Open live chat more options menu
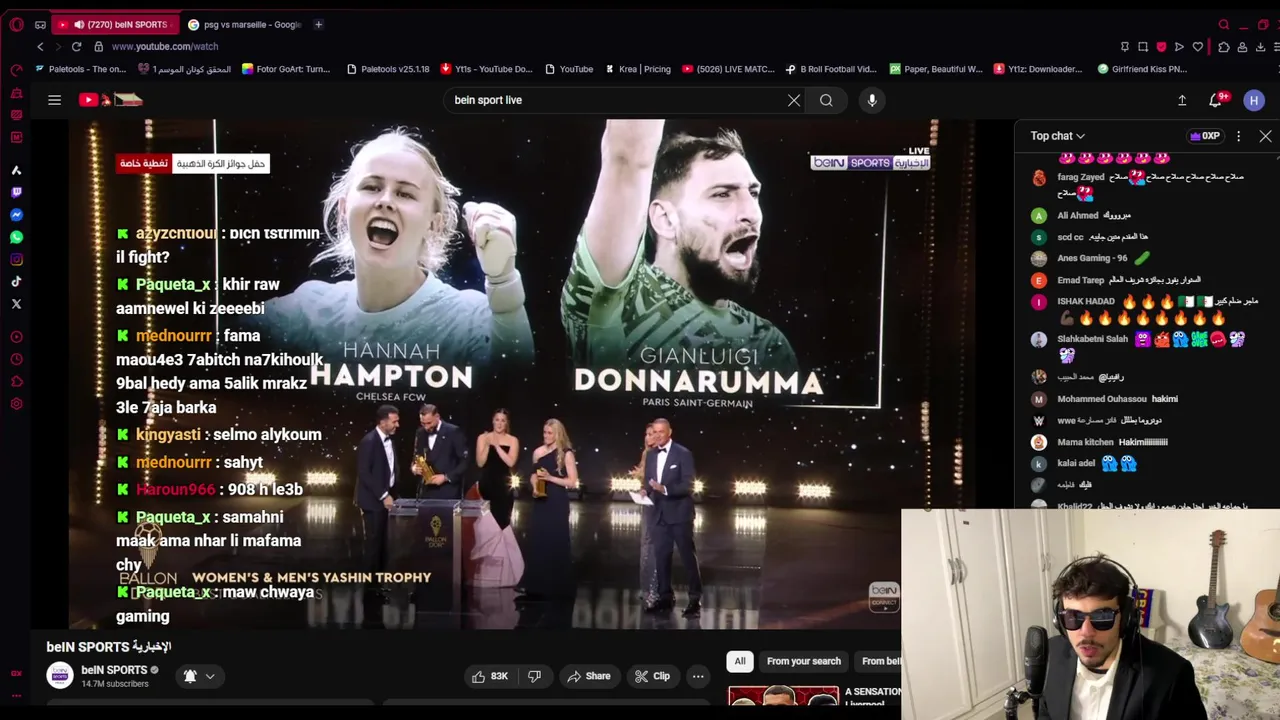Screen dimensions: 1280x720 pyautogui.click(x=1238, y=136)
